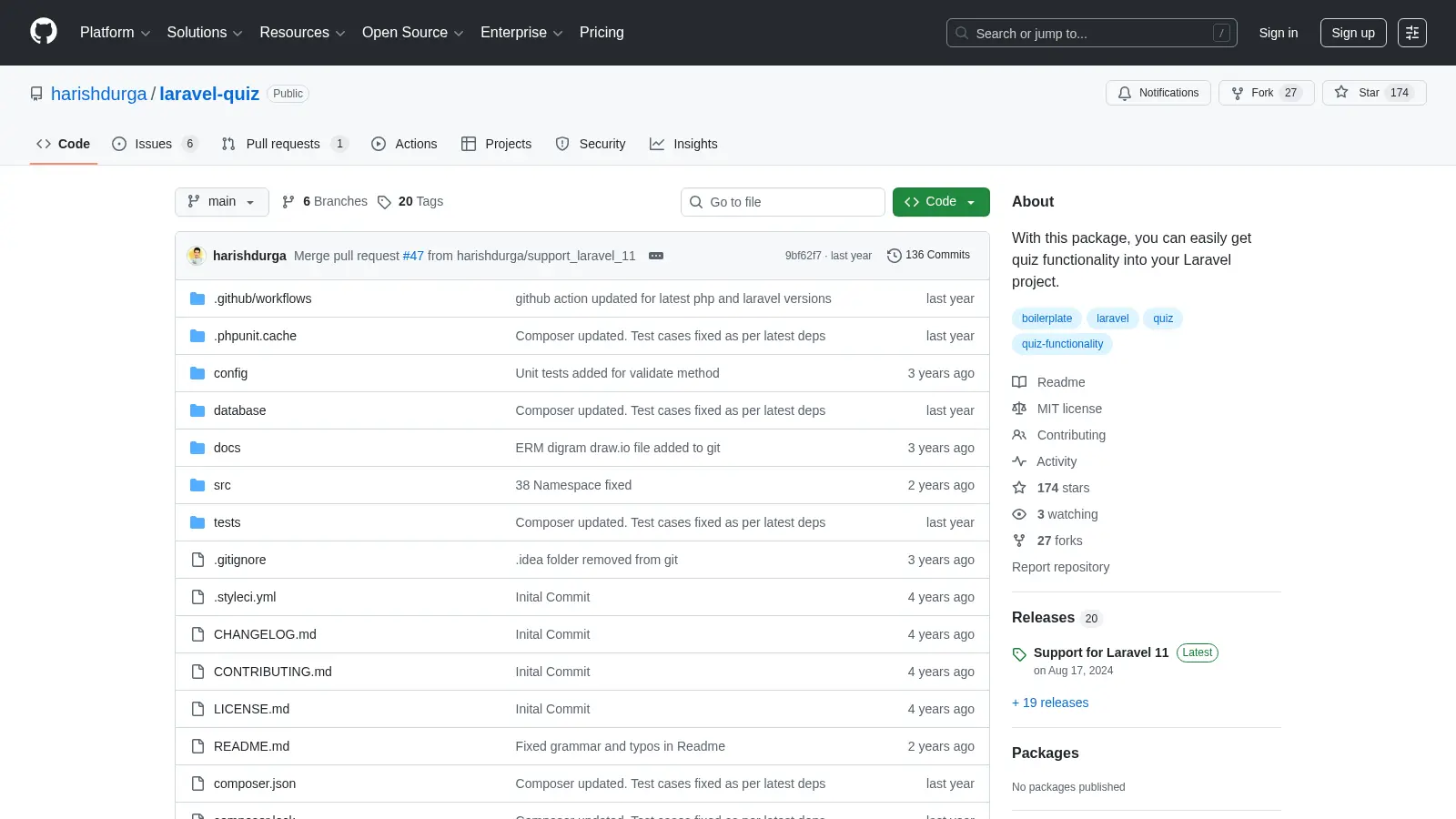Click the laravel topic tag
The width and height of the screenshot is (1456, 819).
tap(1112, 318)
